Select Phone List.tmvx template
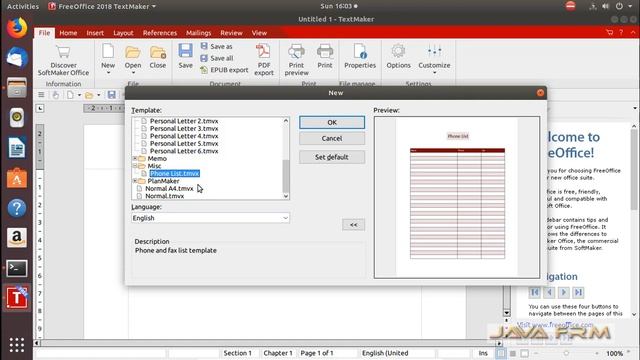The width and height of the screenshot is (640, 360). pyautogui.click(x=174, y=173)
